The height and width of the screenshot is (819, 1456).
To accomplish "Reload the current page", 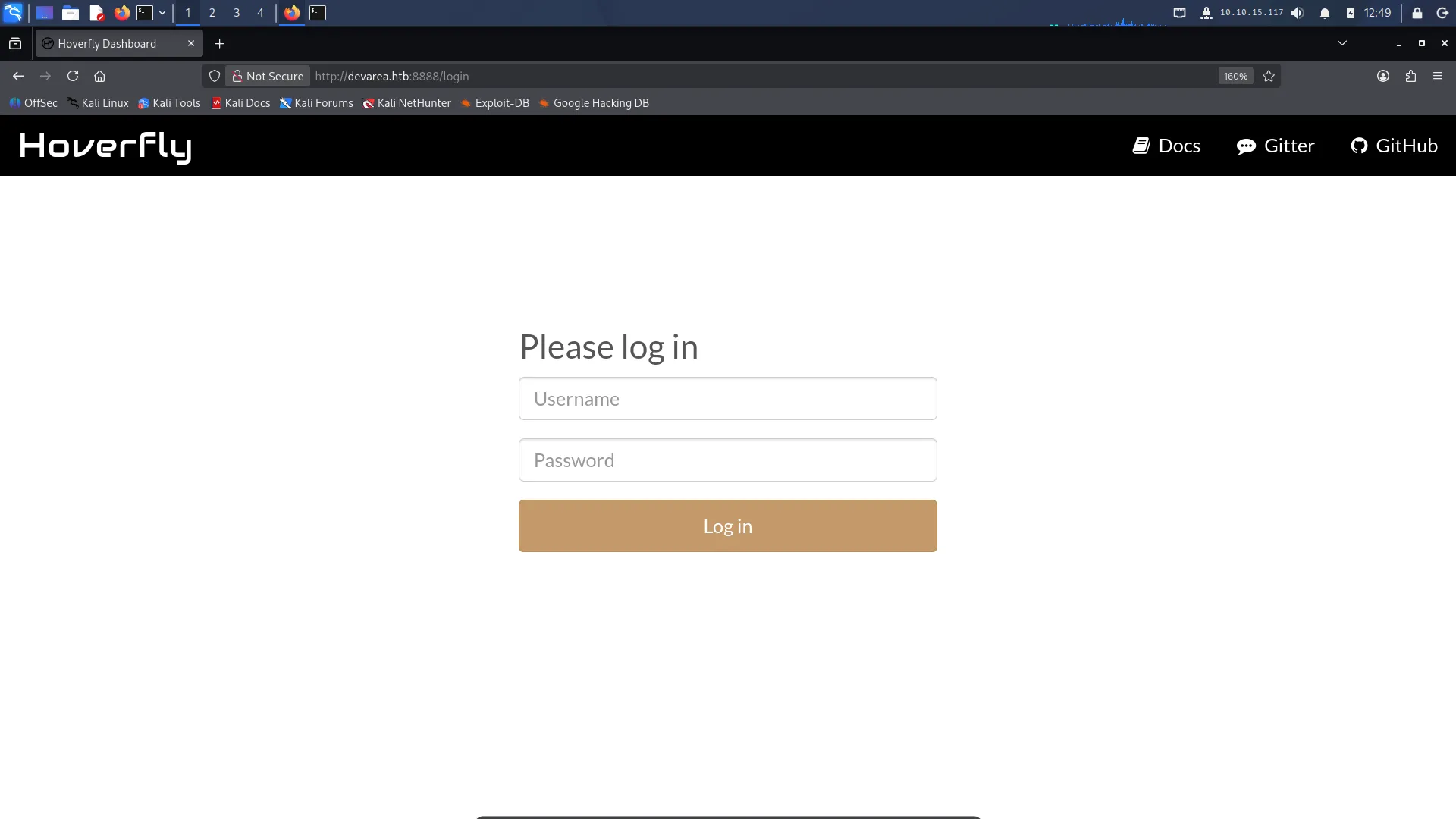I will coord(73,76).
